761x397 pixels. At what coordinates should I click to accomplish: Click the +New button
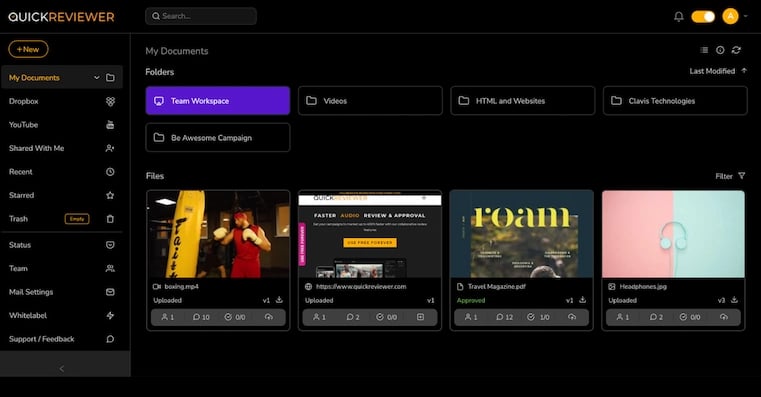point(28,49)
